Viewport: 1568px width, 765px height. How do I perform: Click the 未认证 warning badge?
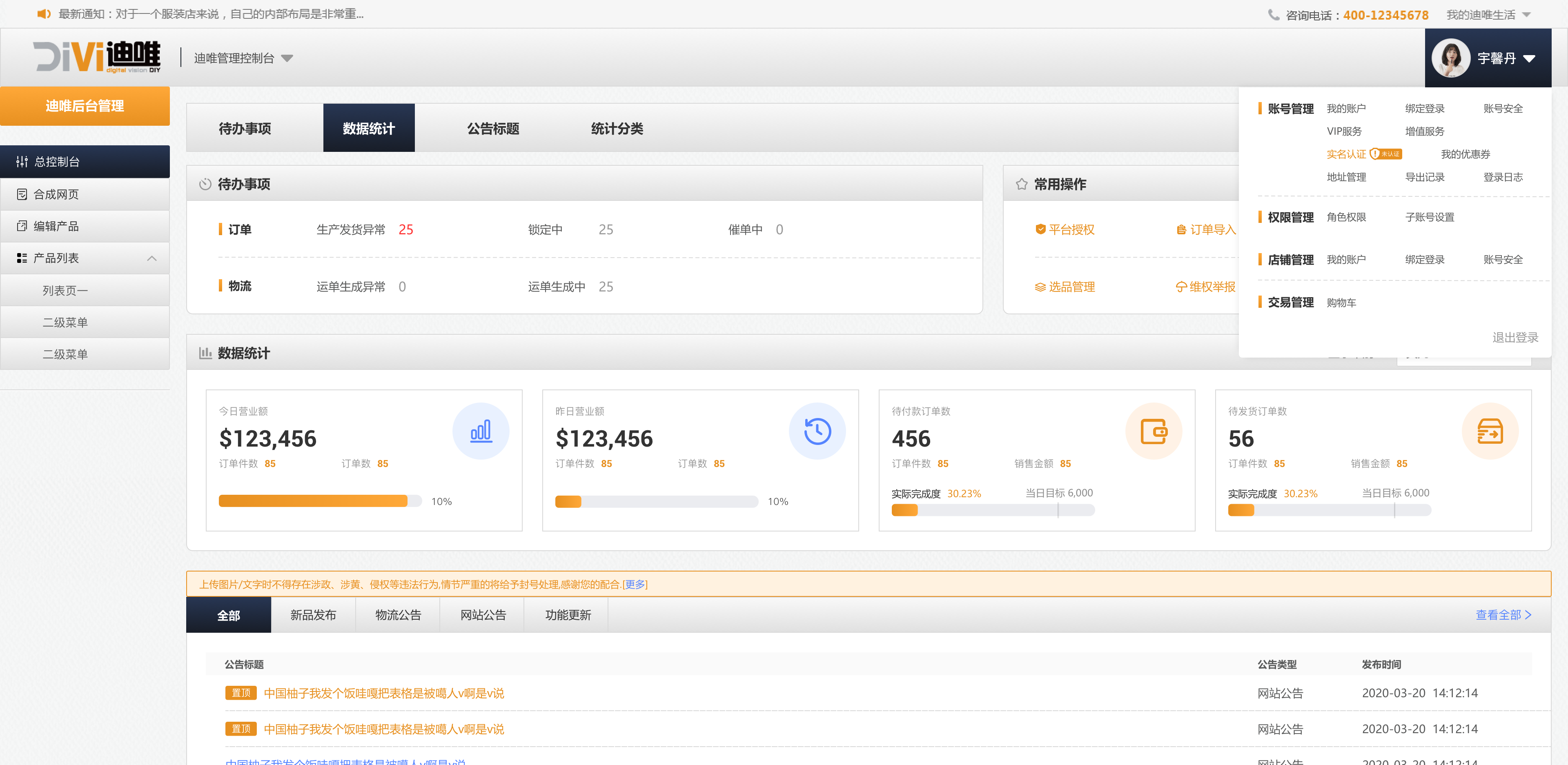[x=1386, y=154]
